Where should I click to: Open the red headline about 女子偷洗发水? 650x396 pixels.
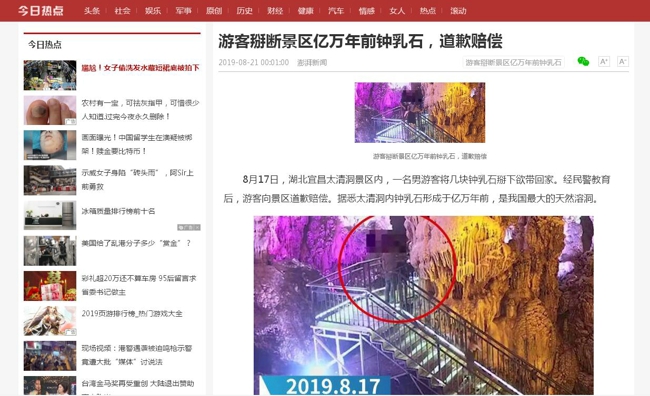pyautogui.click(x=140, y=68)
